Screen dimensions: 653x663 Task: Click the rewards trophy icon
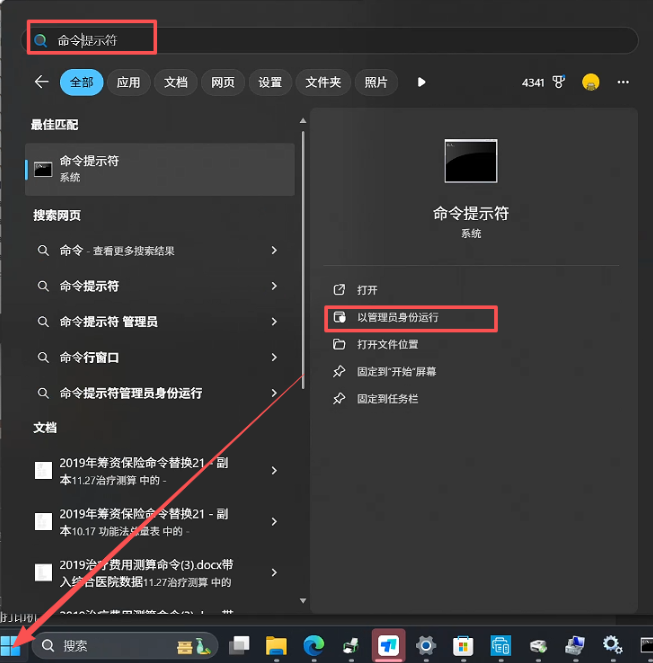click(x=558, y=82)
